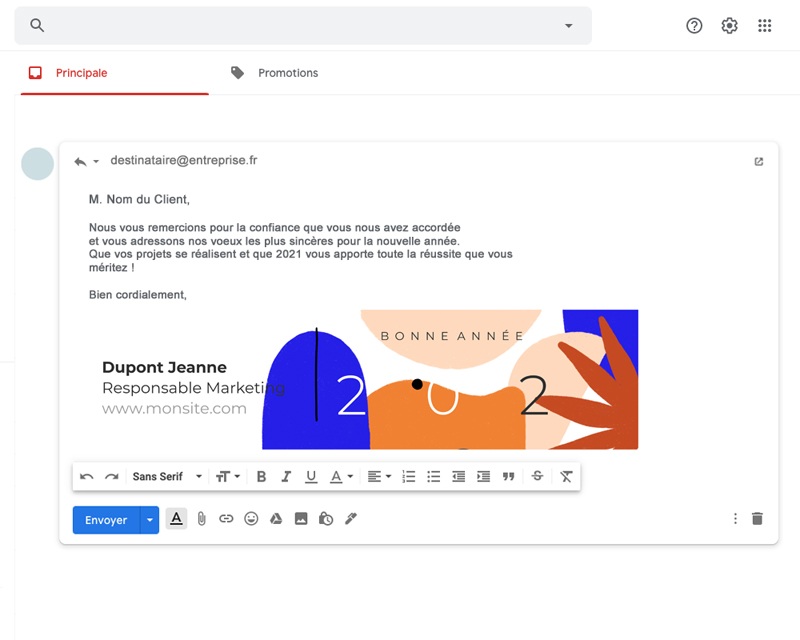Open the text size dropdown
Image resolution: width=800 pixels, height=640 pixels.
tap(228, 477)
